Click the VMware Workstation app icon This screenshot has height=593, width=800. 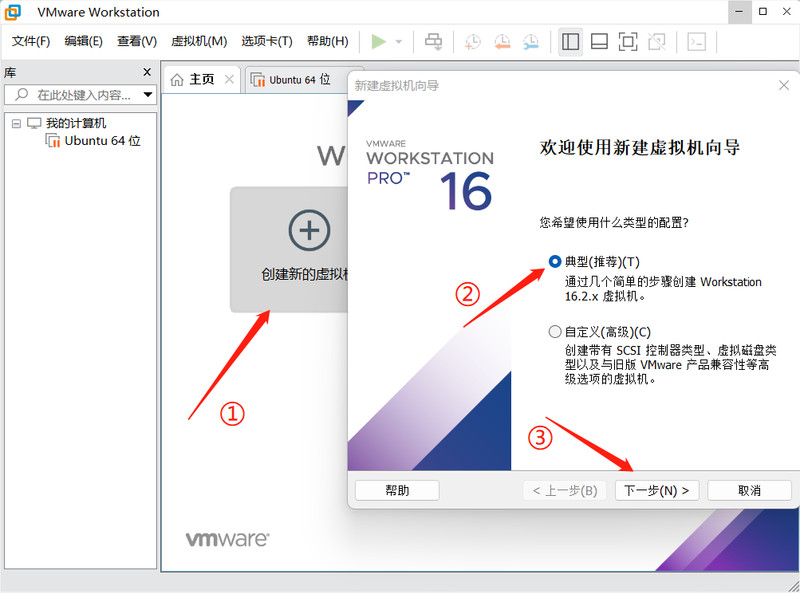tap(13, 12)
